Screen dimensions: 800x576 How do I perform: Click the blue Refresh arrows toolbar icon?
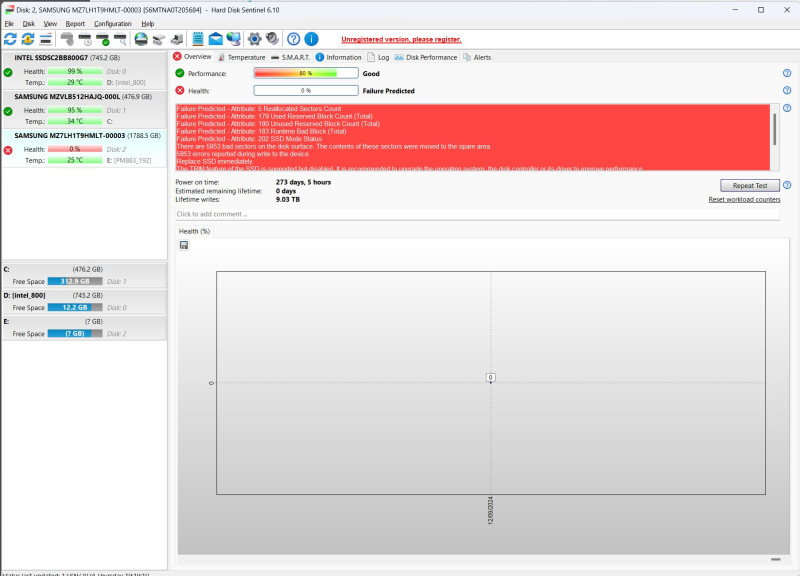pos(10,39)
